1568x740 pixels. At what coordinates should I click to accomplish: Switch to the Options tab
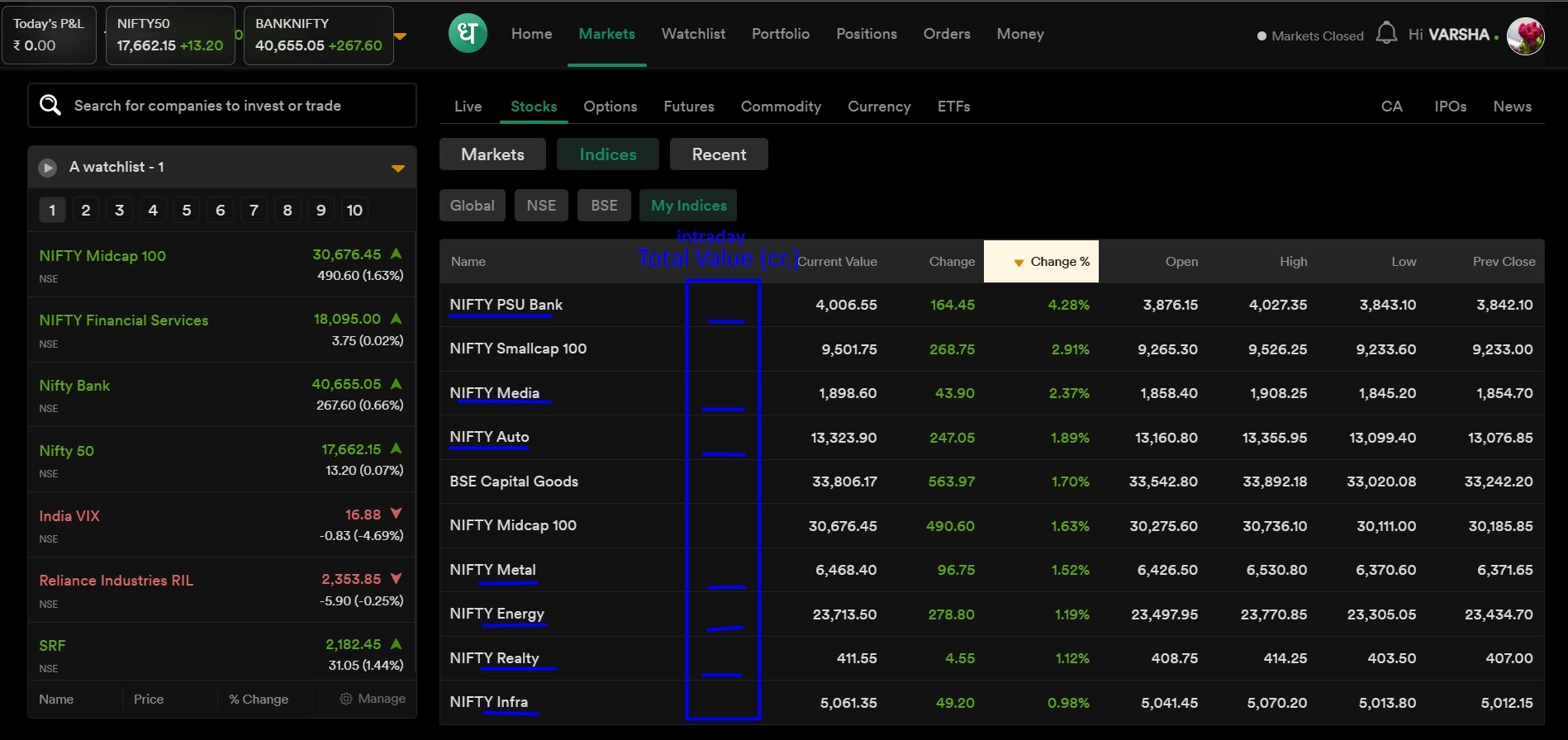pos(611,107)
